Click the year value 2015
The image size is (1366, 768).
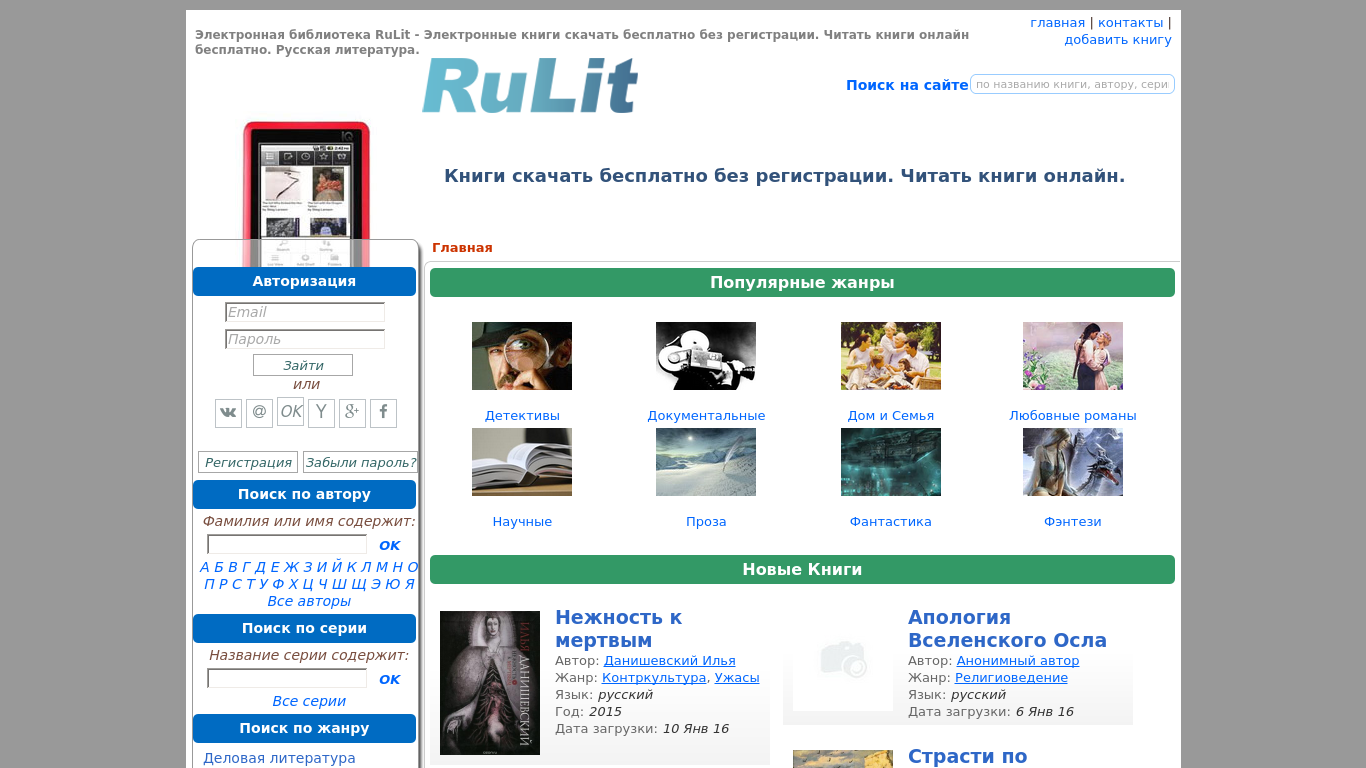605,712
